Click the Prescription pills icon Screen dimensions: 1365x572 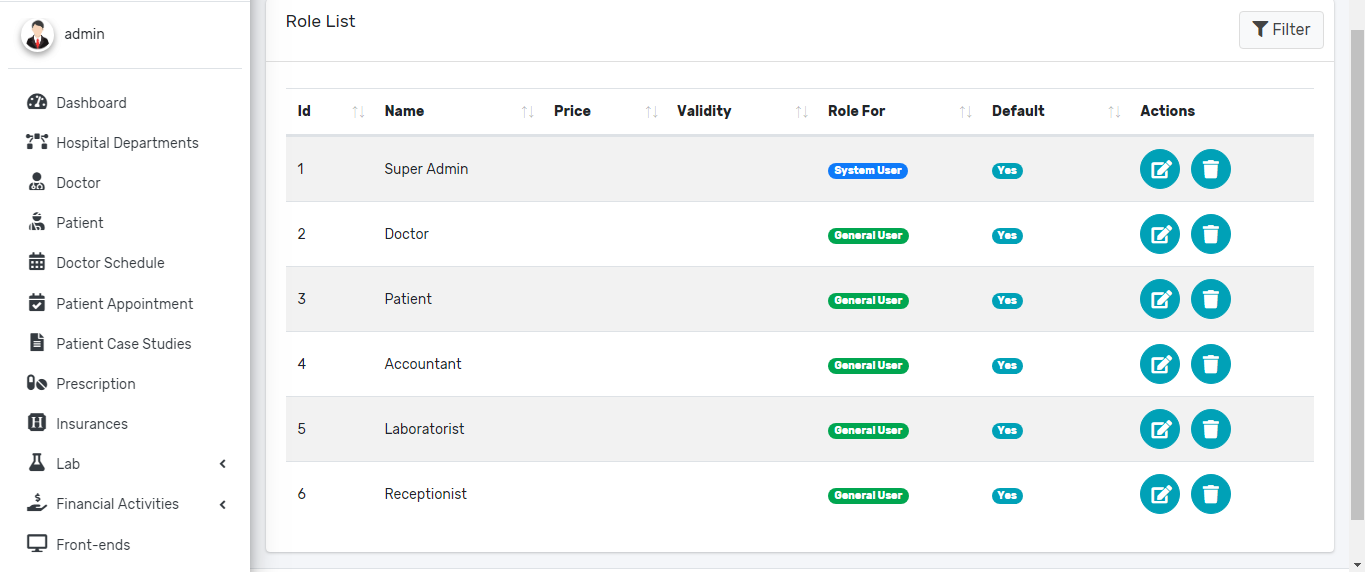37,383
